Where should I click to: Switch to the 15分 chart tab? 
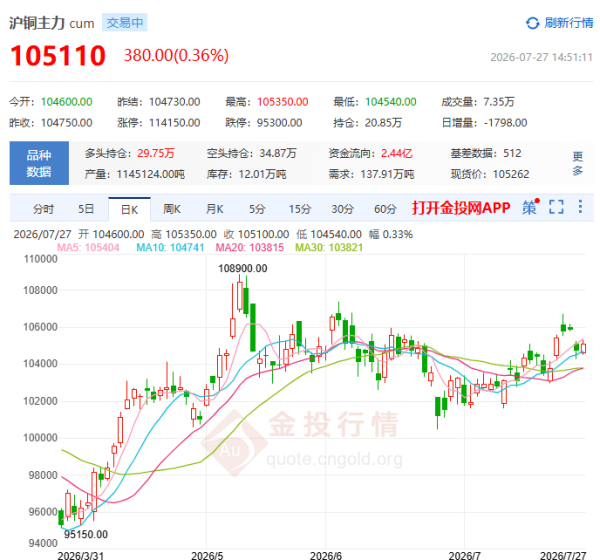pyautogui.click(x=300, y=209)
